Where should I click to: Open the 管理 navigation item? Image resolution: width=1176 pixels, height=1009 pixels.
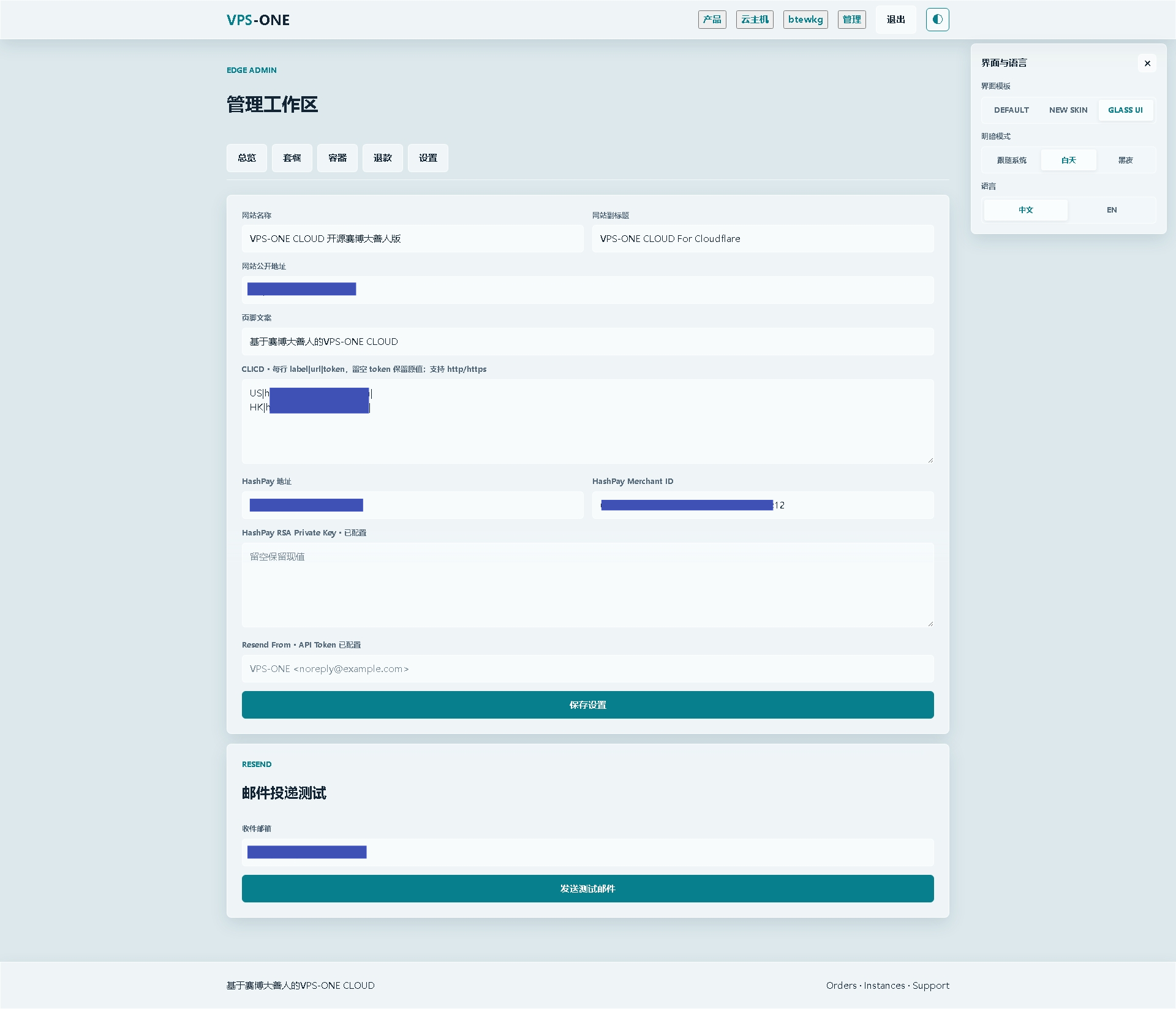(x=852, y=20)
